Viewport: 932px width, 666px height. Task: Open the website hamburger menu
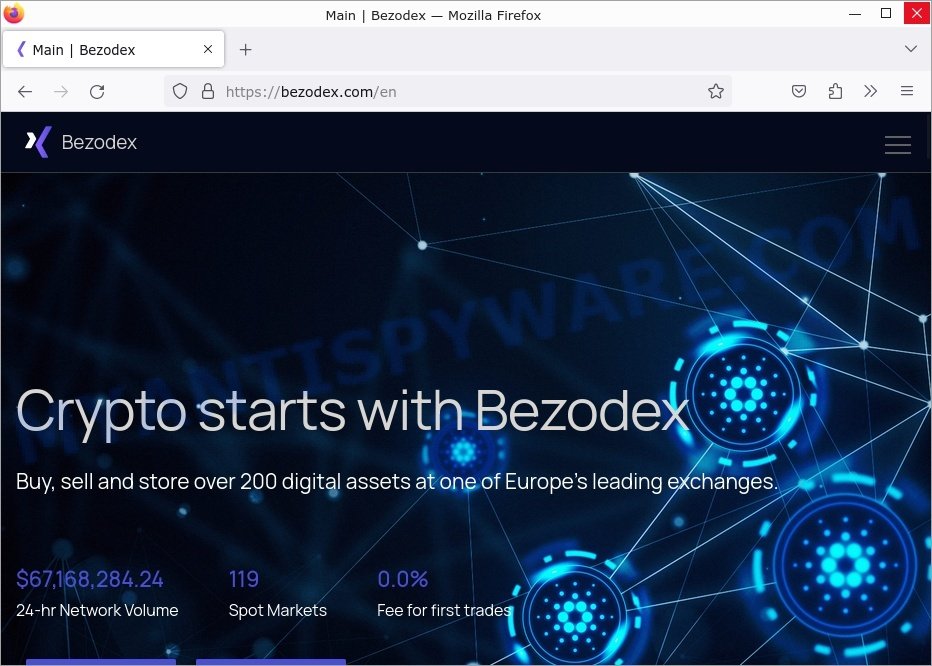[898, 144]
